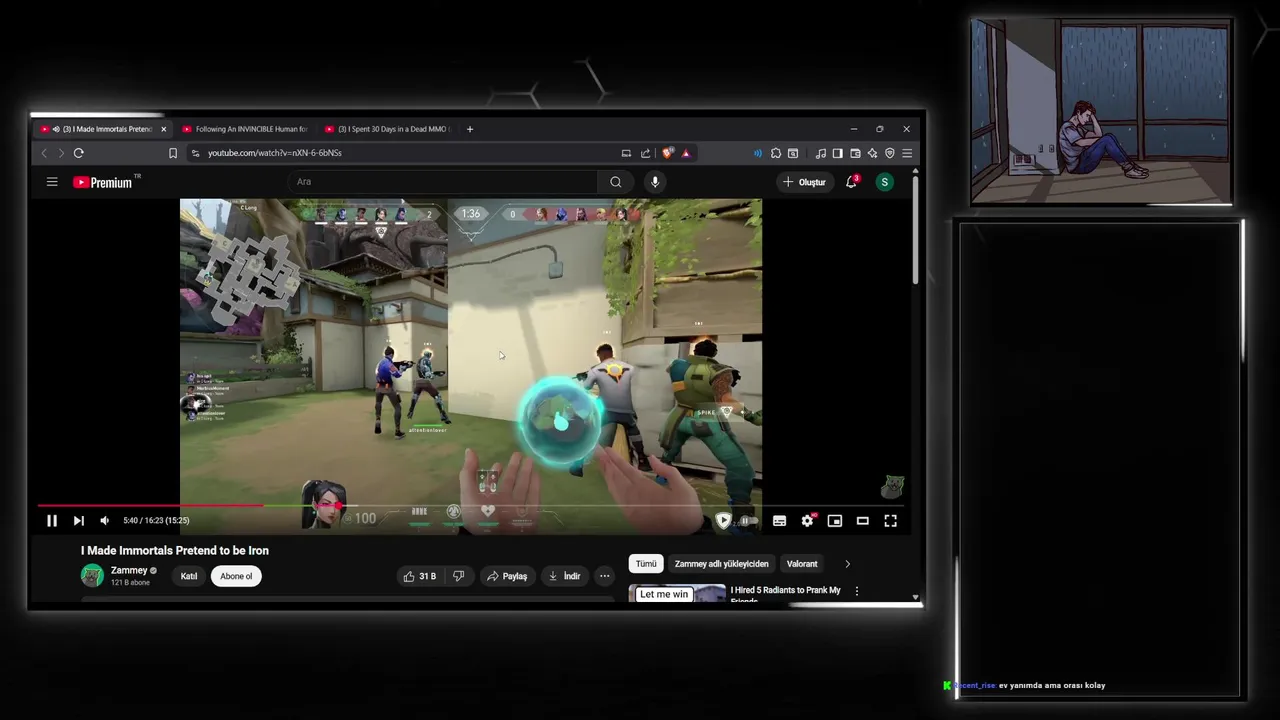
Task: Open the Brave Rewards triangle icon
Action: (686, 153)
